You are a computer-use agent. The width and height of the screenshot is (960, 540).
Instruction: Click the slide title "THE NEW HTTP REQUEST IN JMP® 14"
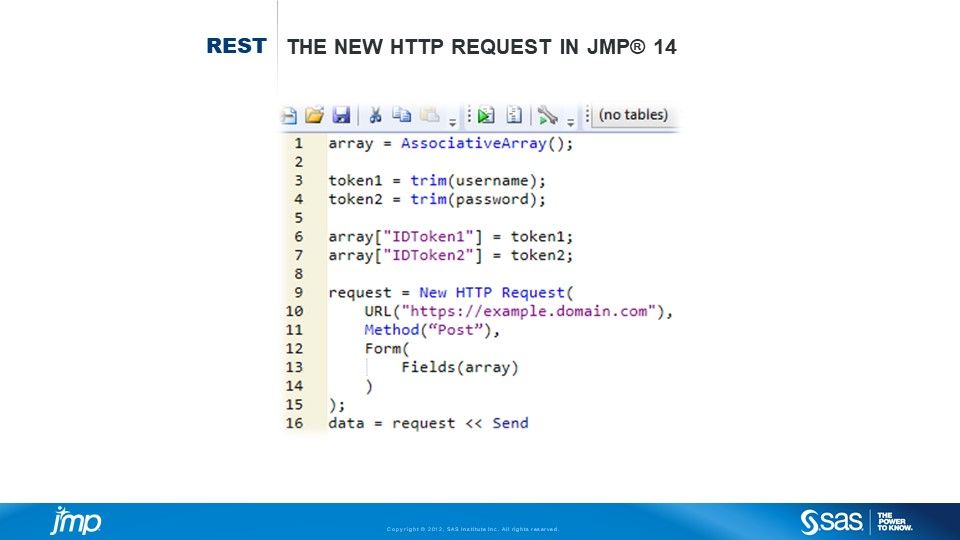482,47
